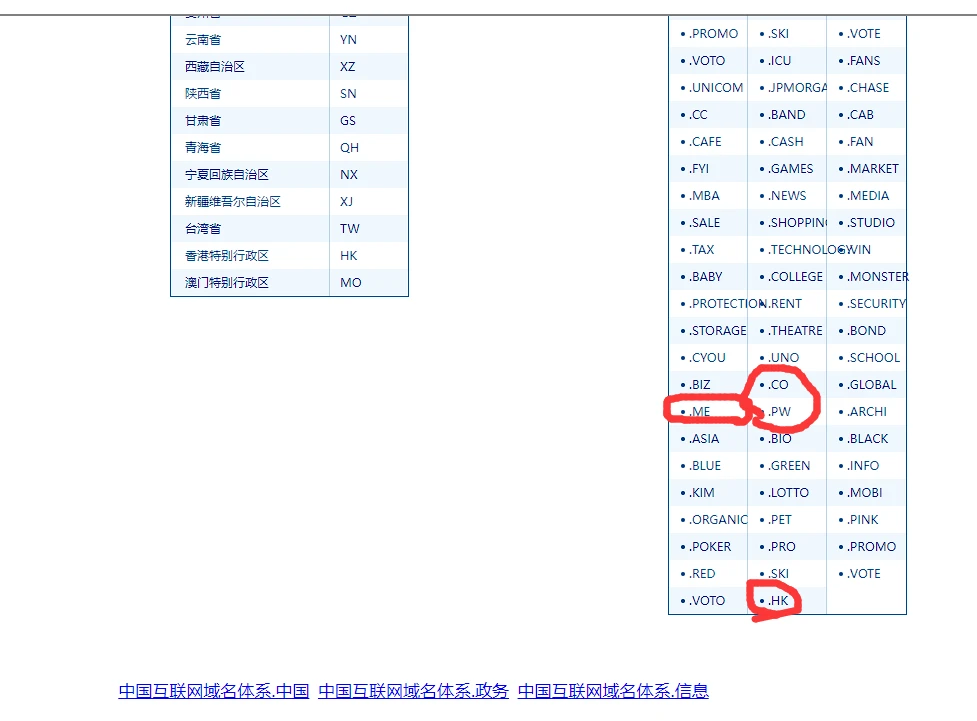The image size is (977, 721).
Task: Click the TW code cell
Action: tap(369, 229)
